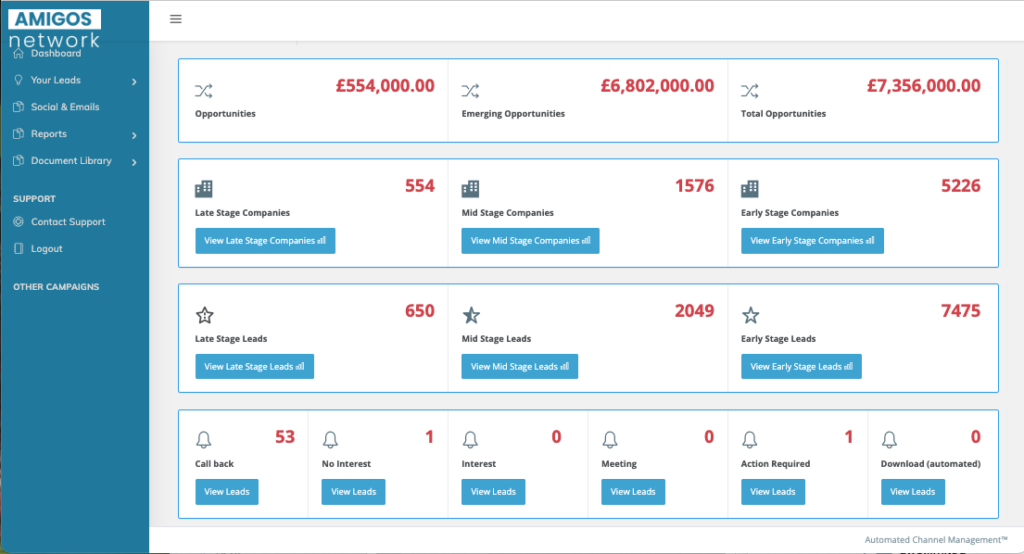1024x554 pixels.
Task: Expand the Document Library chevron
Action: [x=134, y=161]
